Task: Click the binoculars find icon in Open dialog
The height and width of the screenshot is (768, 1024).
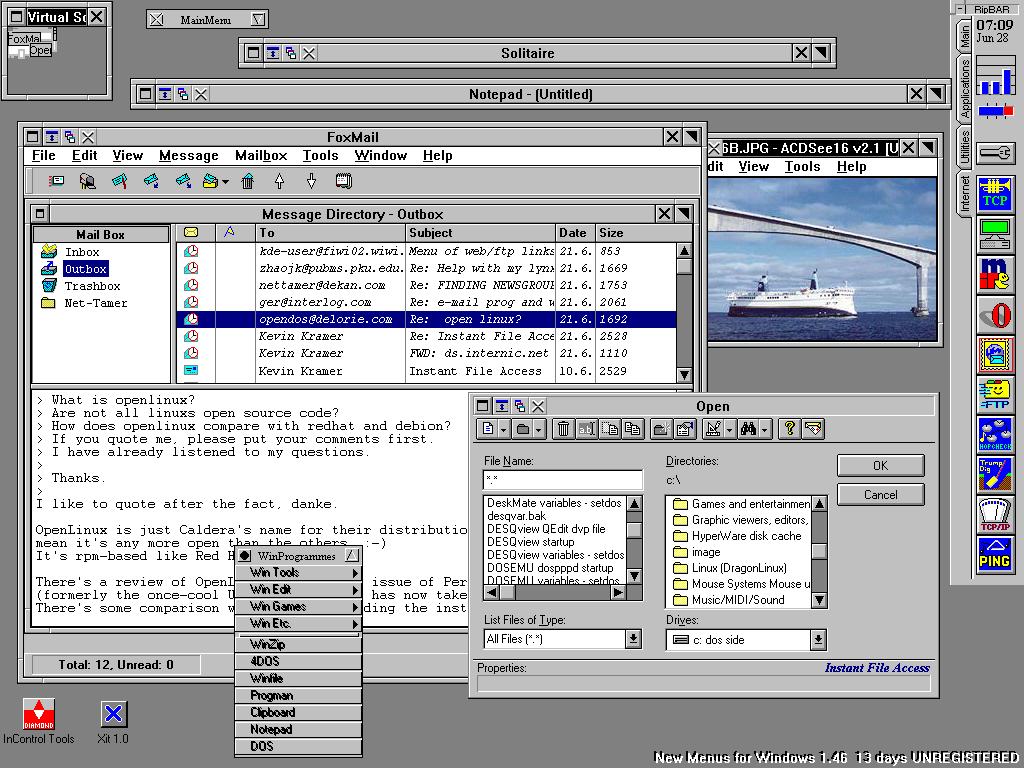Action: pos(747,429)
